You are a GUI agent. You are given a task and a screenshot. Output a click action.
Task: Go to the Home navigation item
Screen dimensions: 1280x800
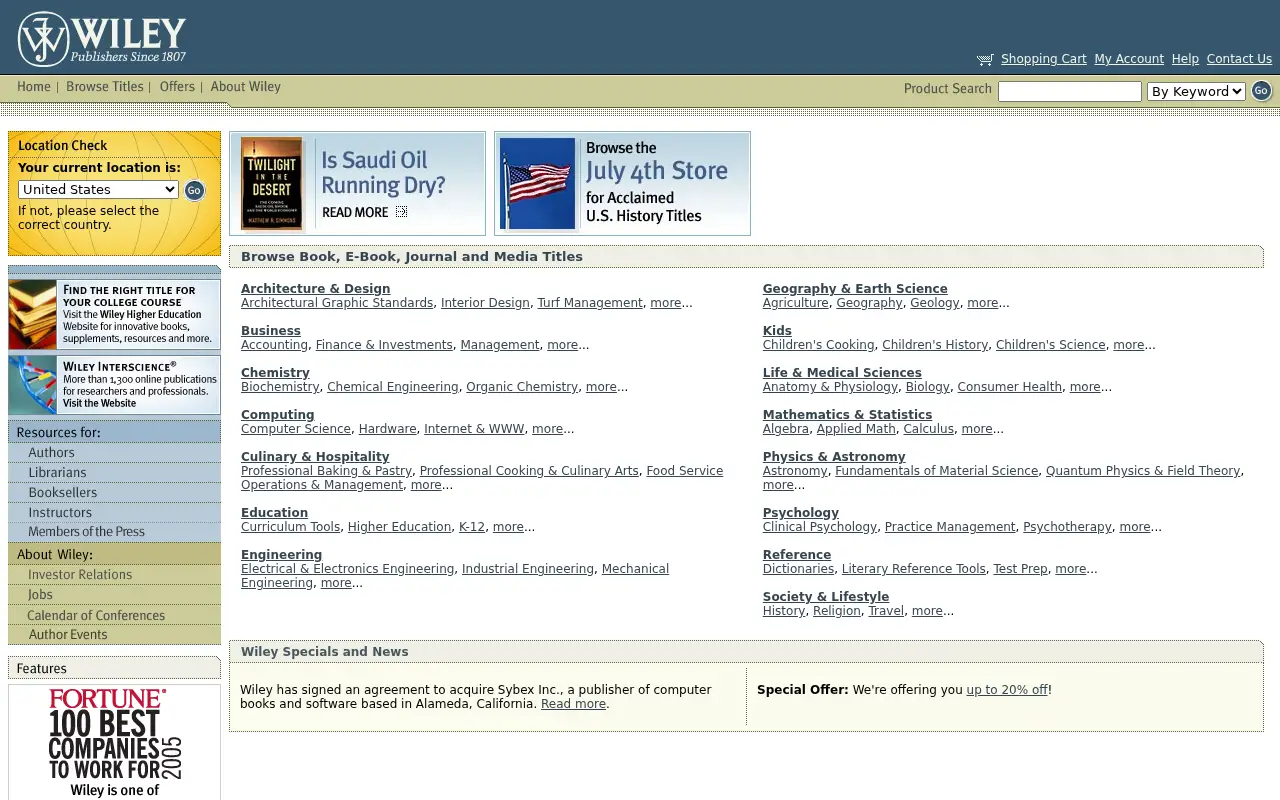tap(34, 87)
